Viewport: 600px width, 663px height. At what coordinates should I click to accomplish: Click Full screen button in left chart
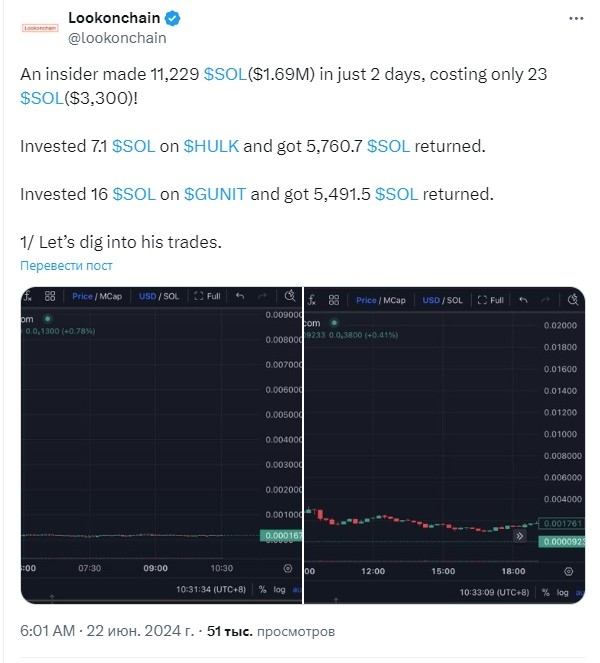click(x=208, y=296)
